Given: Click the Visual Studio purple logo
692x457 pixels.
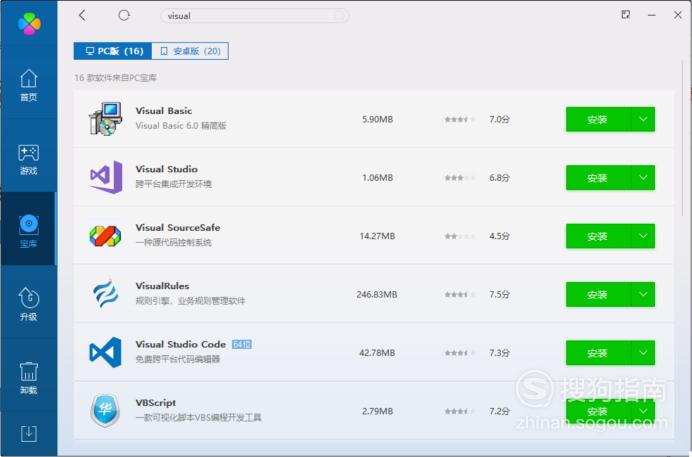Looking at the screenshot, I should [106, 177].
